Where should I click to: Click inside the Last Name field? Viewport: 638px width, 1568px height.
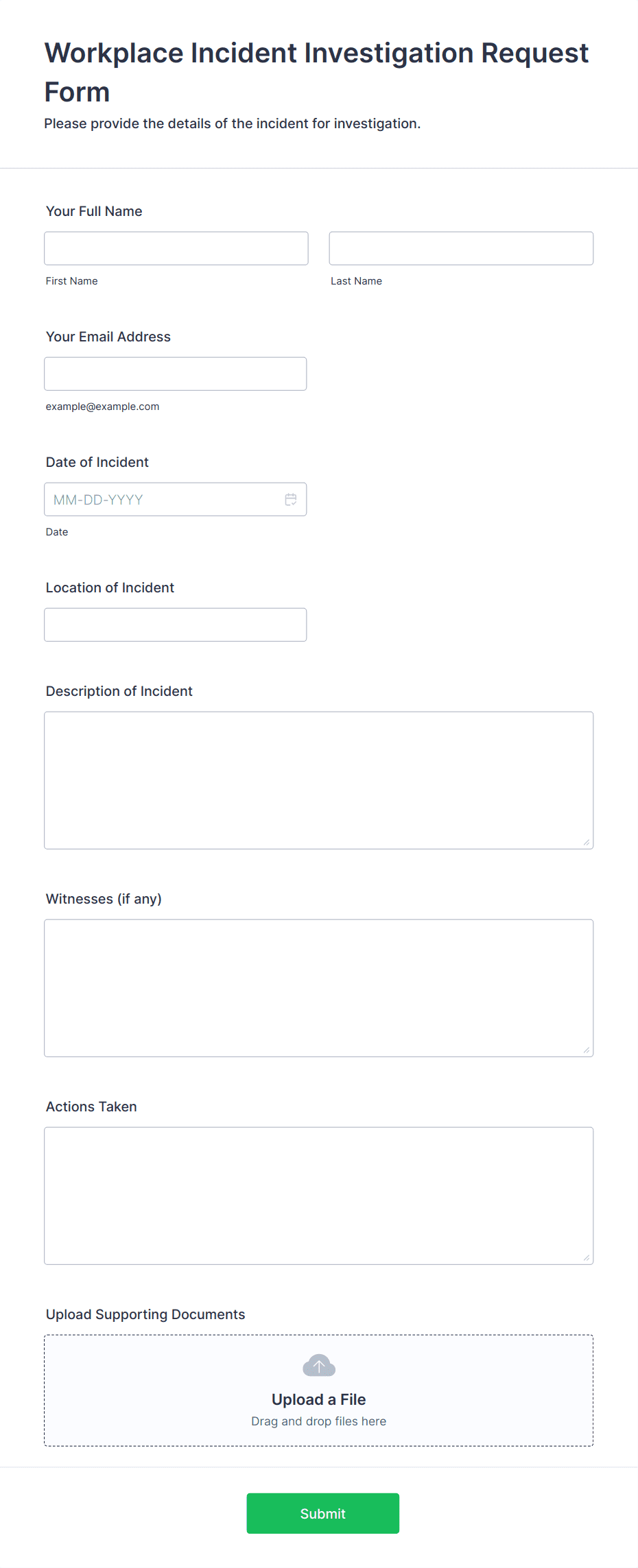tap(460, 248)
